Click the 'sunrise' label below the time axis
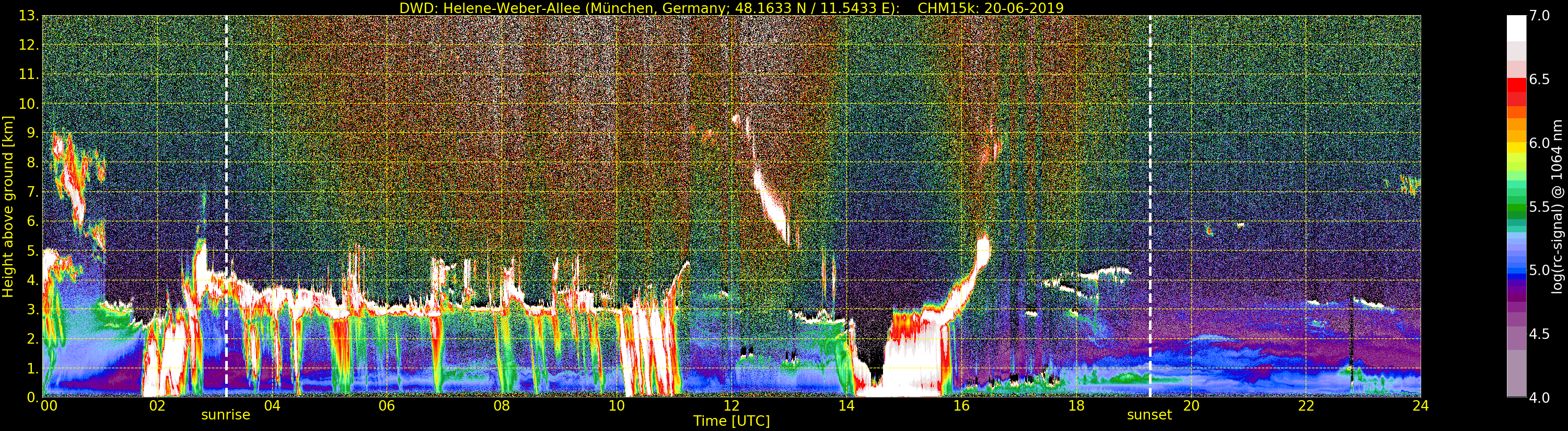 pyautogui.click(x=226, y=415)
